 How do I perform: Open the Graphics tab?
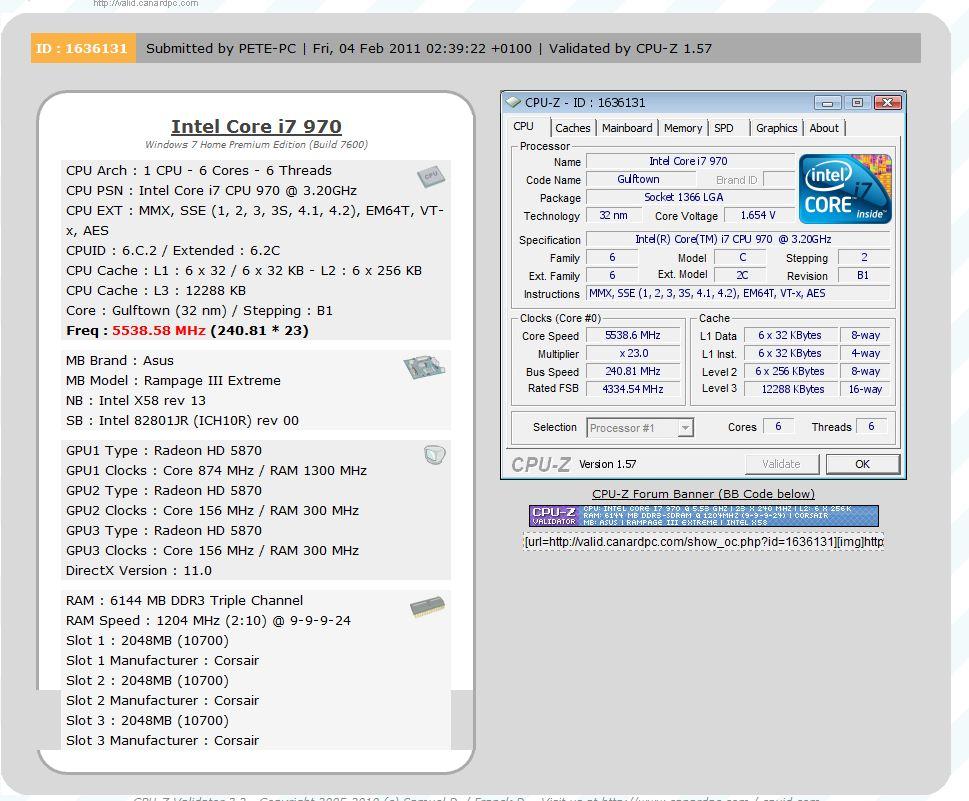click(776, 128)
